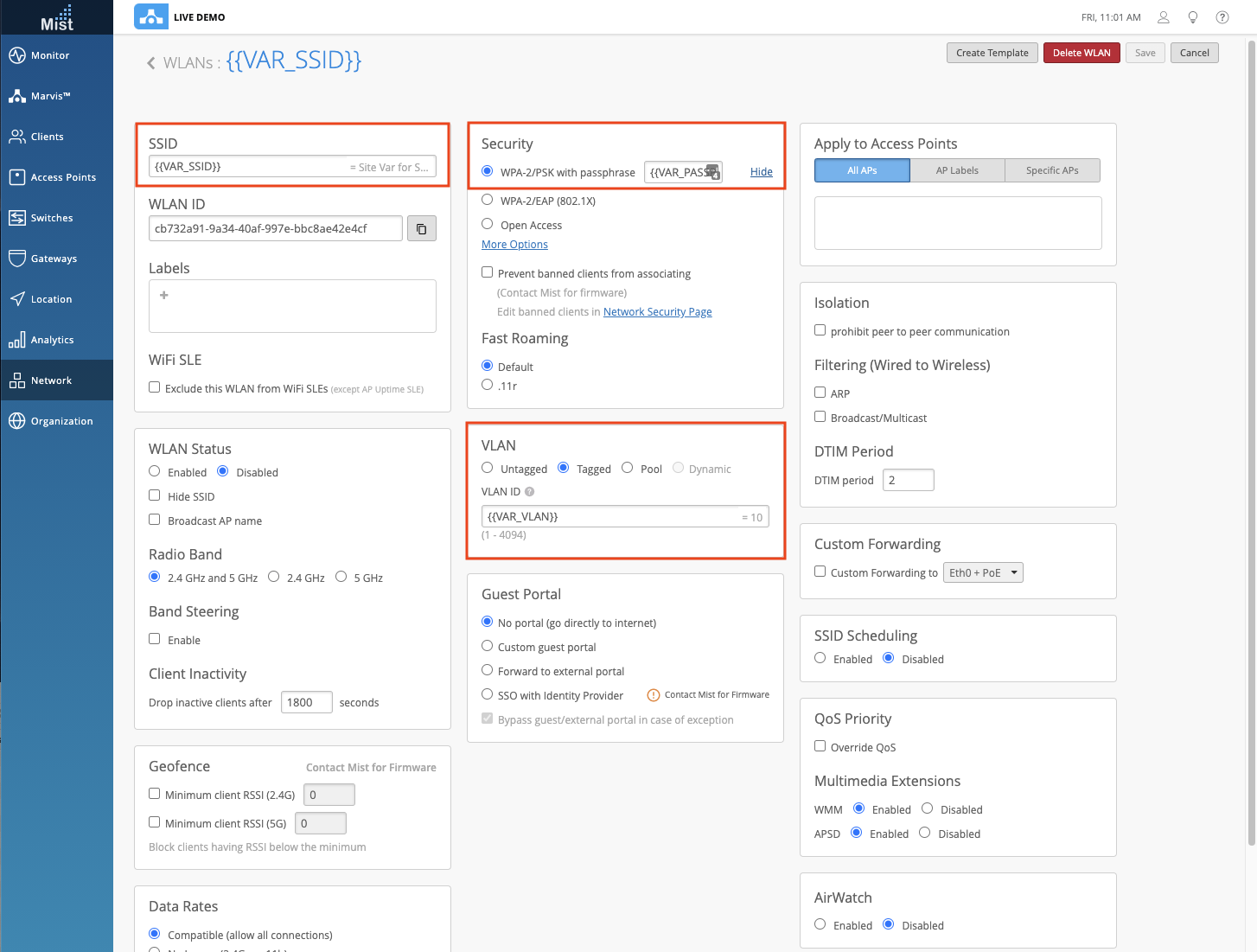Screen dimensions: 1257x952
Task: Click the user account icon
Action: [1164, 17]
